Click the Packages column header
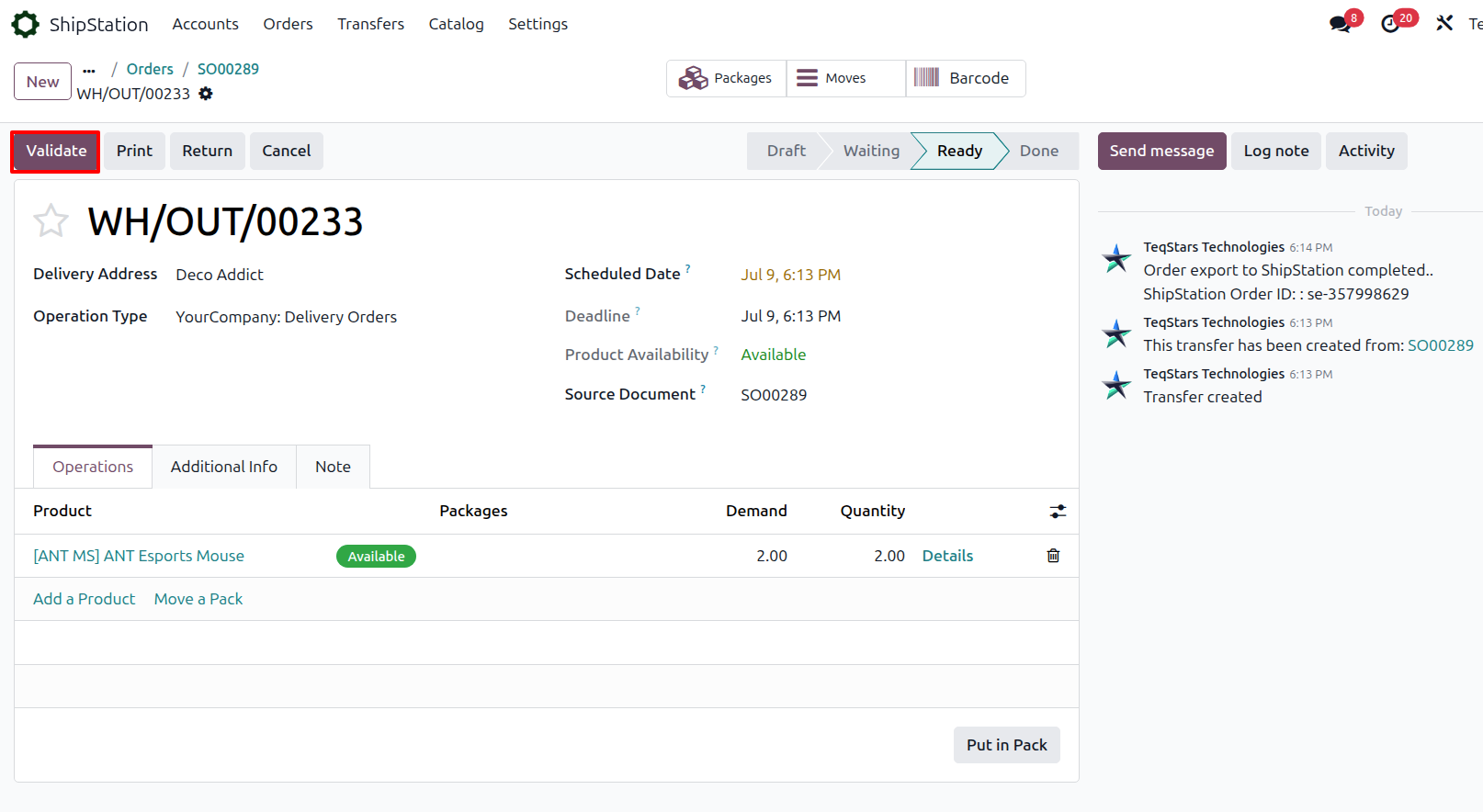This screenshot has height=812, width=1483. click(473, 511)
